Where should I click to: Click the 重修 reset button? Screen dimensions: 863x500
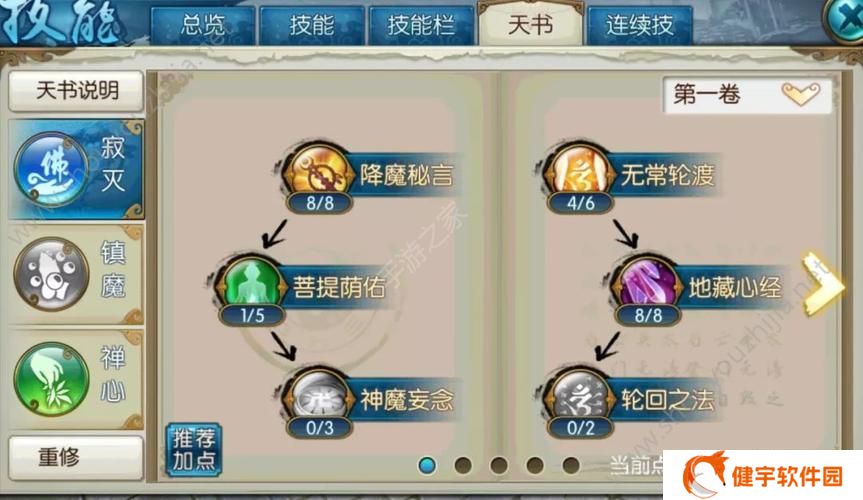77,457
